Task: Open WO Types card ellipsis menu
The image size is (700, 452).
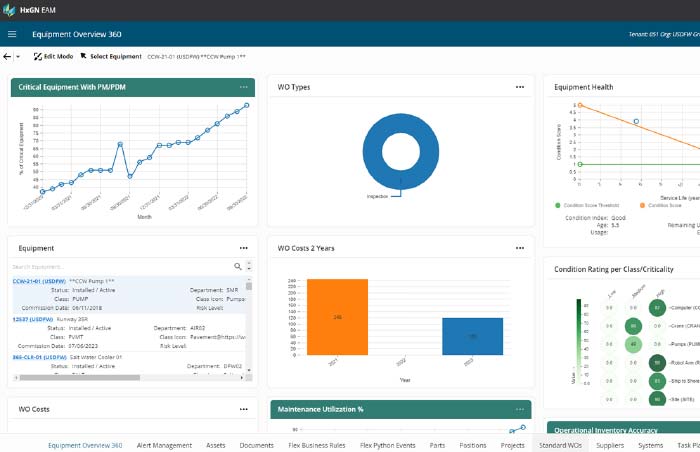Action: (519, 87)
